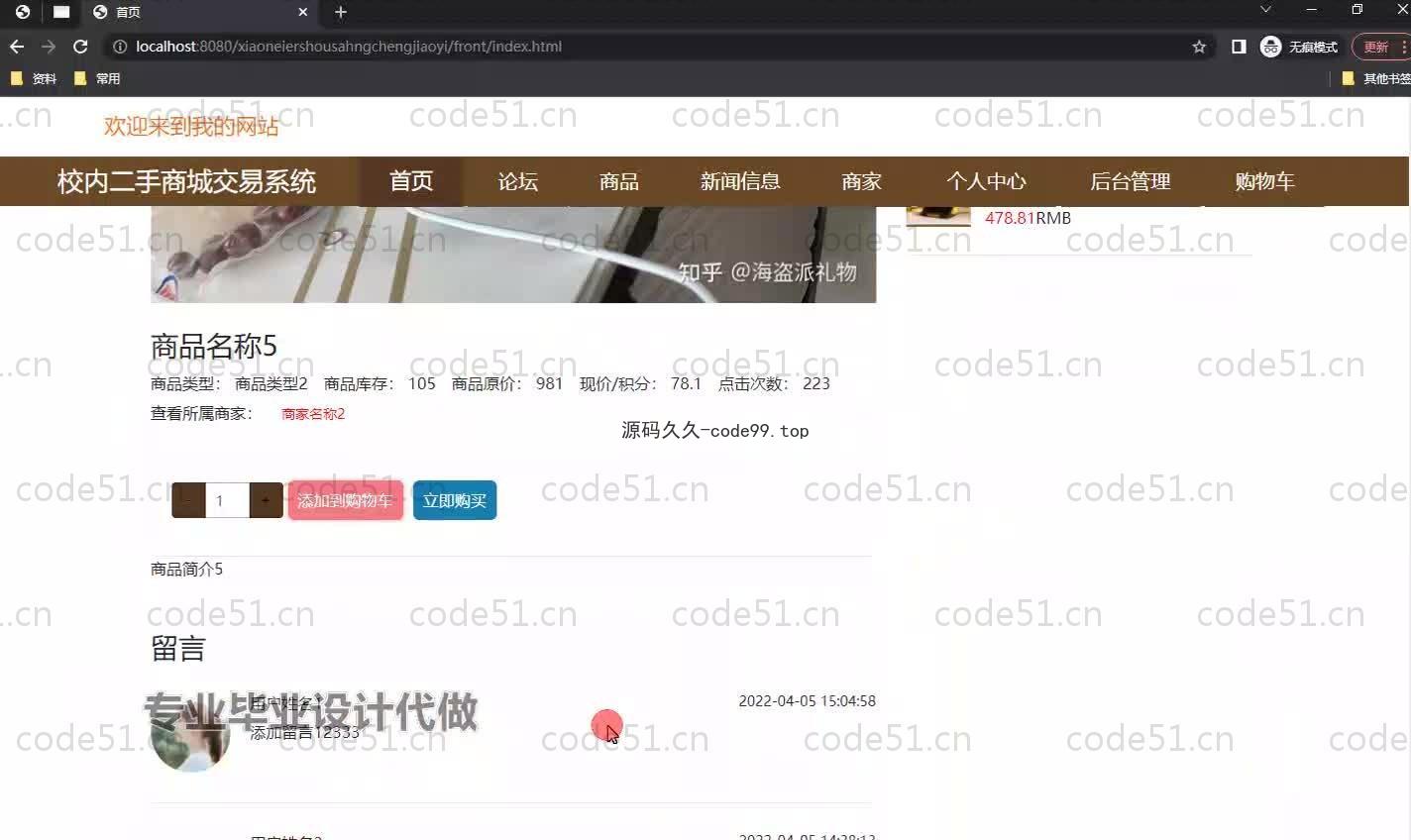Click the 留言 section heading
This screenshot has width=1411, height=840.
coord(178,649)
